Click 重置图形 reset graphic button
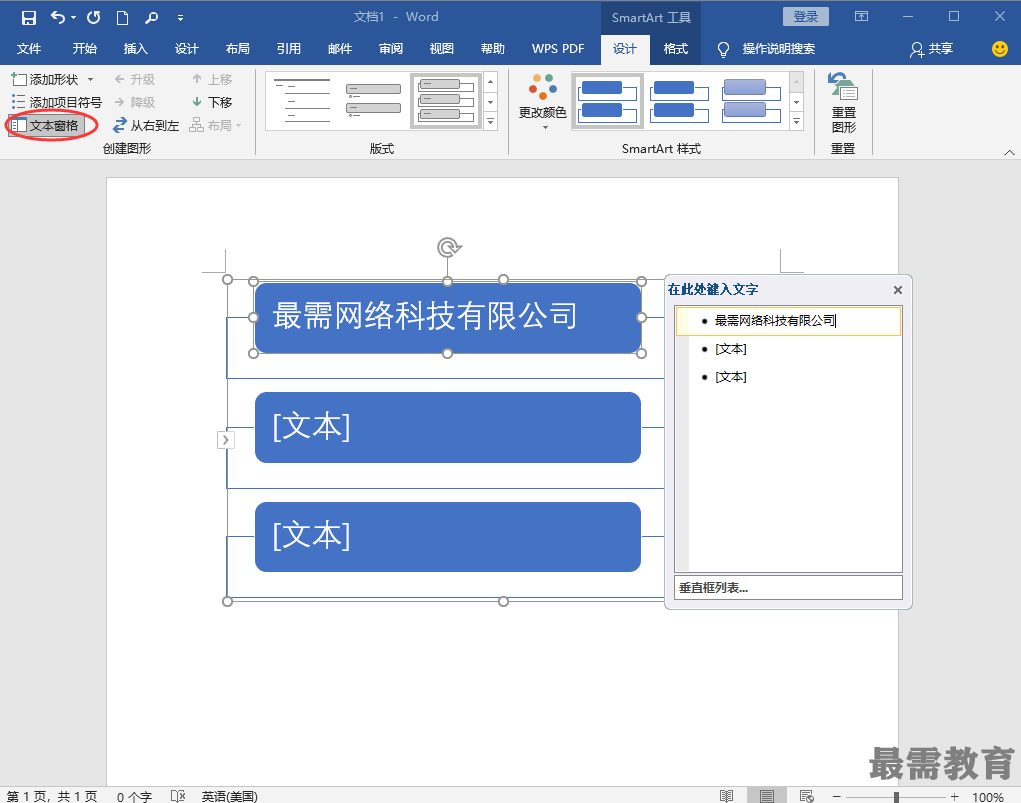Image resolution: width=1021 pixels, height=803 pixels. (843, 103)
